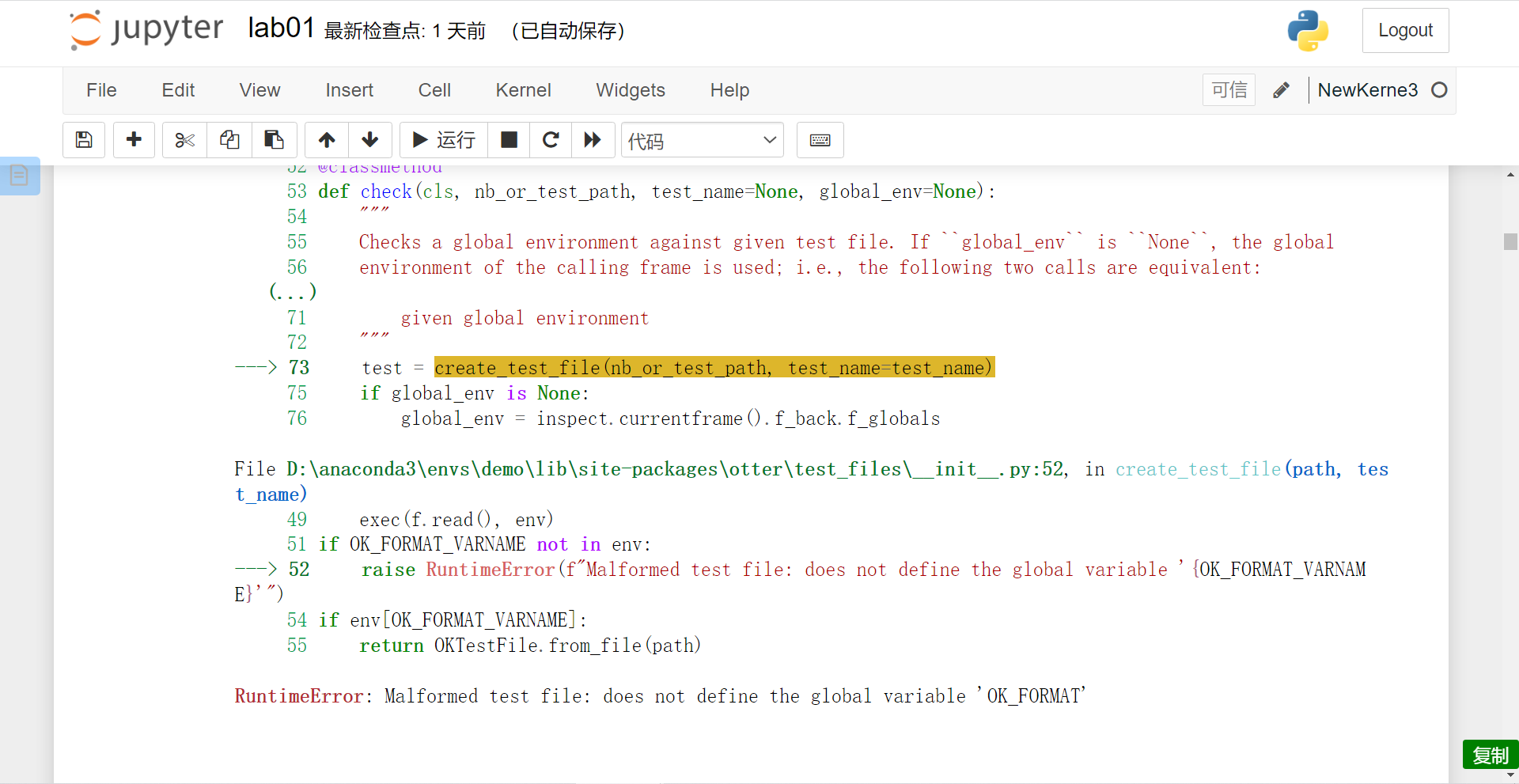Move selected cell up arrow

(327, 140)
